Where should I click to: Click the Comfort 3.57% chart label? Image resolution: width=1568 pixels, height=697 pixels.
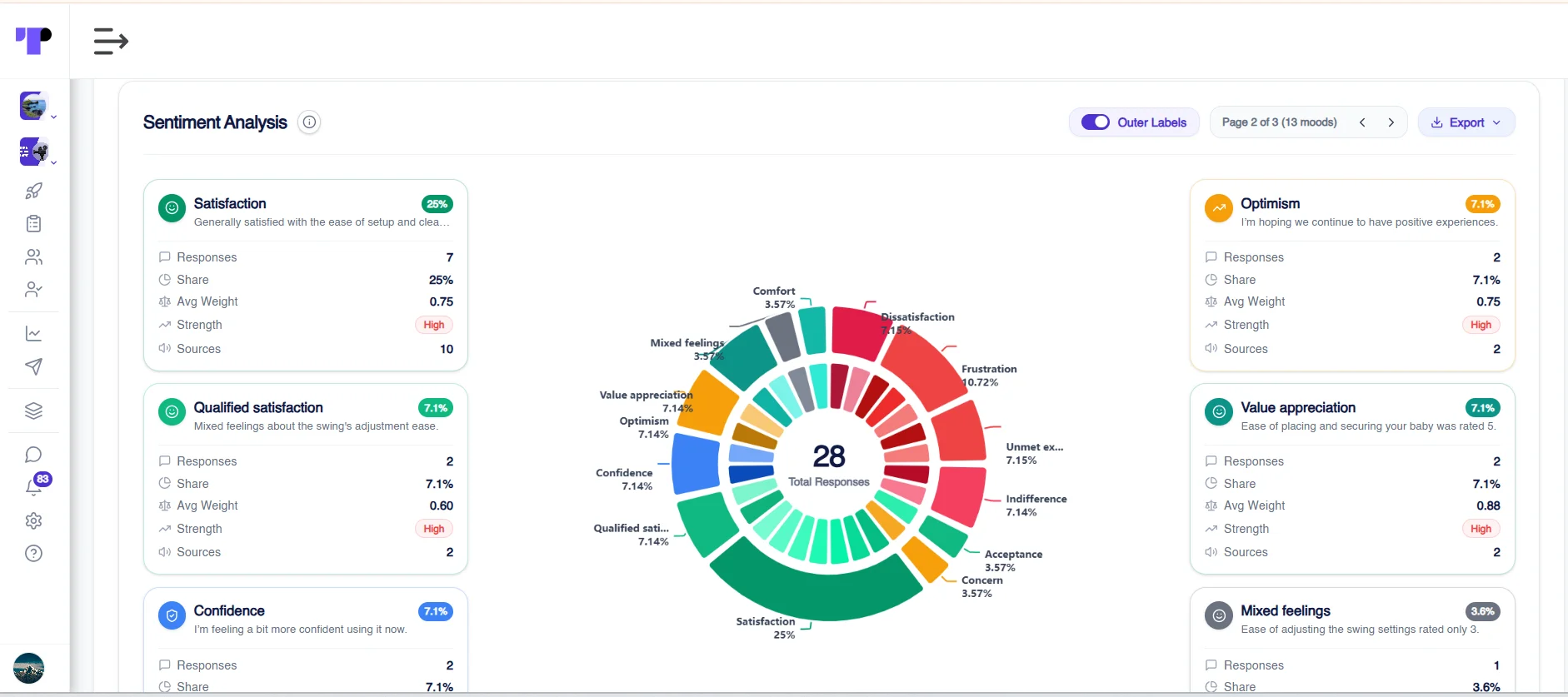[774, 298]
